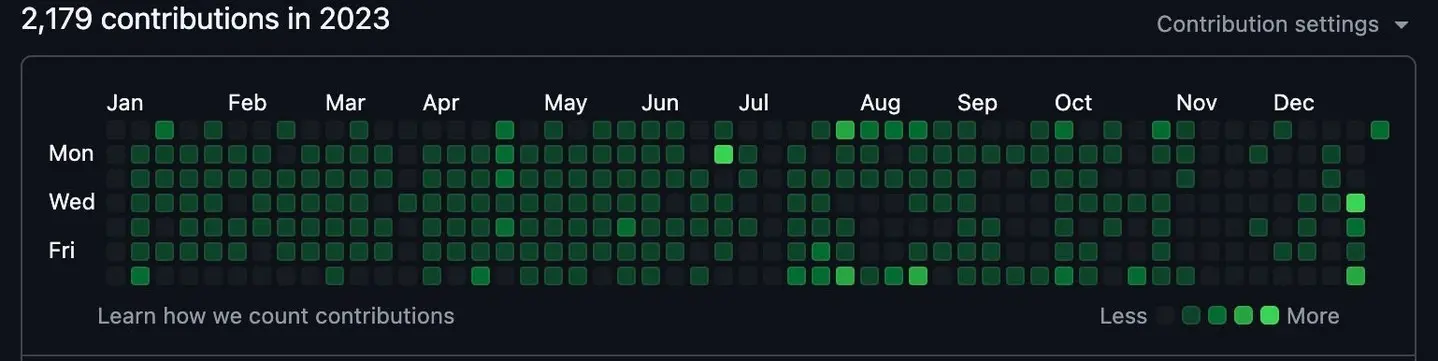Click the "May" month label
Image resolution: width=1438 pixels, height=361 pixels.
pyautogui.click(x=566, y=103)
